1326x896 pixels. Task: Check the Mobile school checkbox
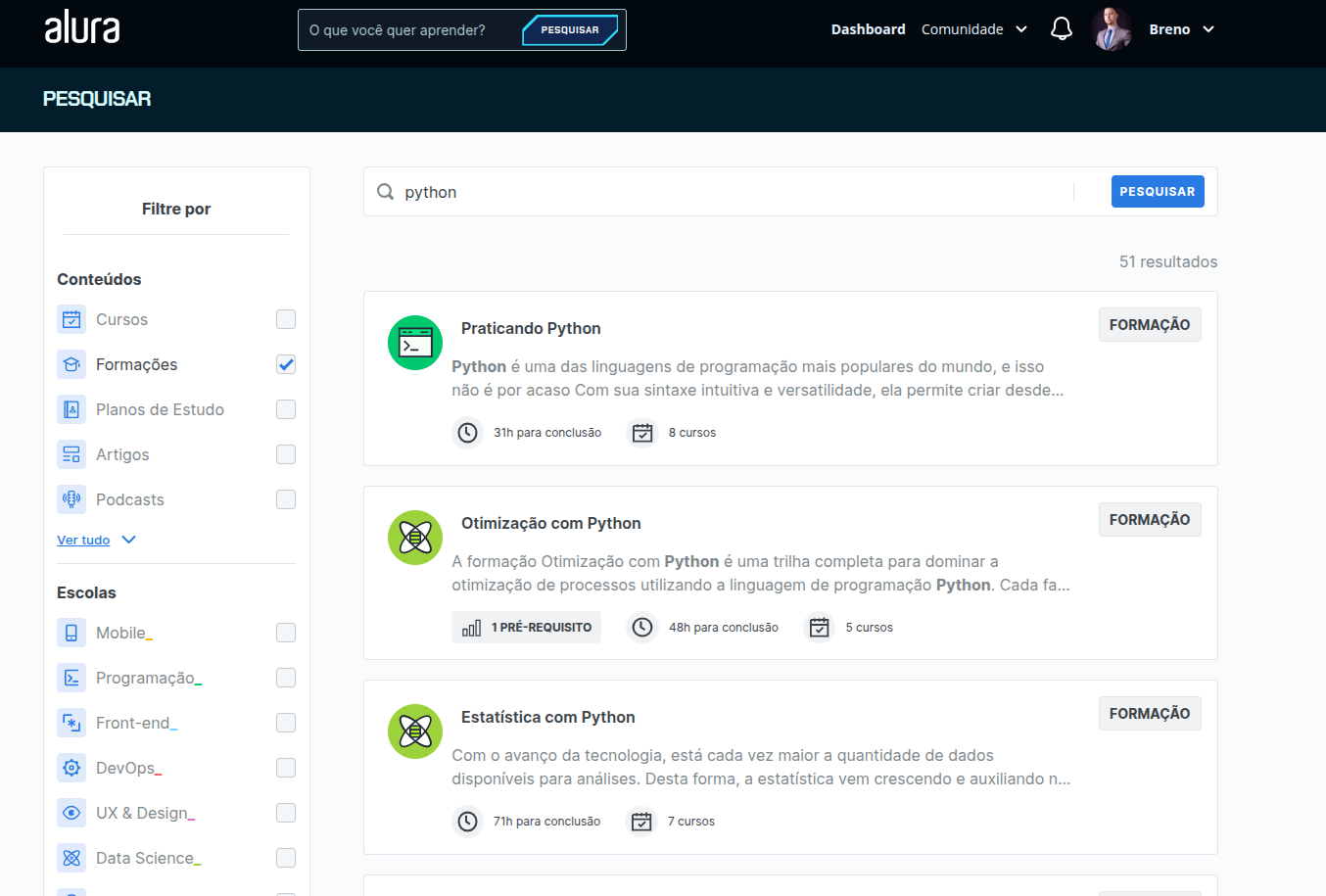click(x=286, y=633)
